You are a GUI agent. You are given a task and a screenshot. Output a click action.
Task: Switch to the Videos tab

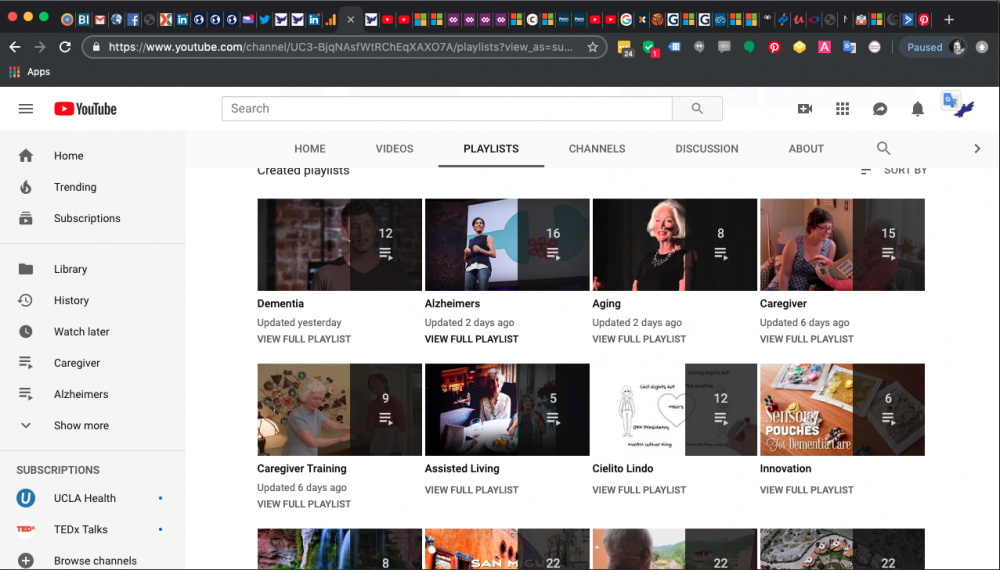(x=394, y=149)
